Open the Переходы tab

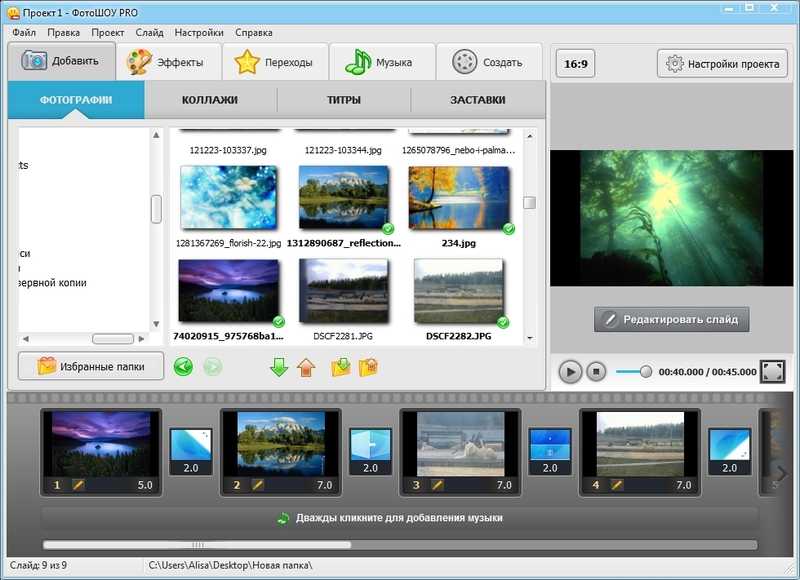(276, 62)
